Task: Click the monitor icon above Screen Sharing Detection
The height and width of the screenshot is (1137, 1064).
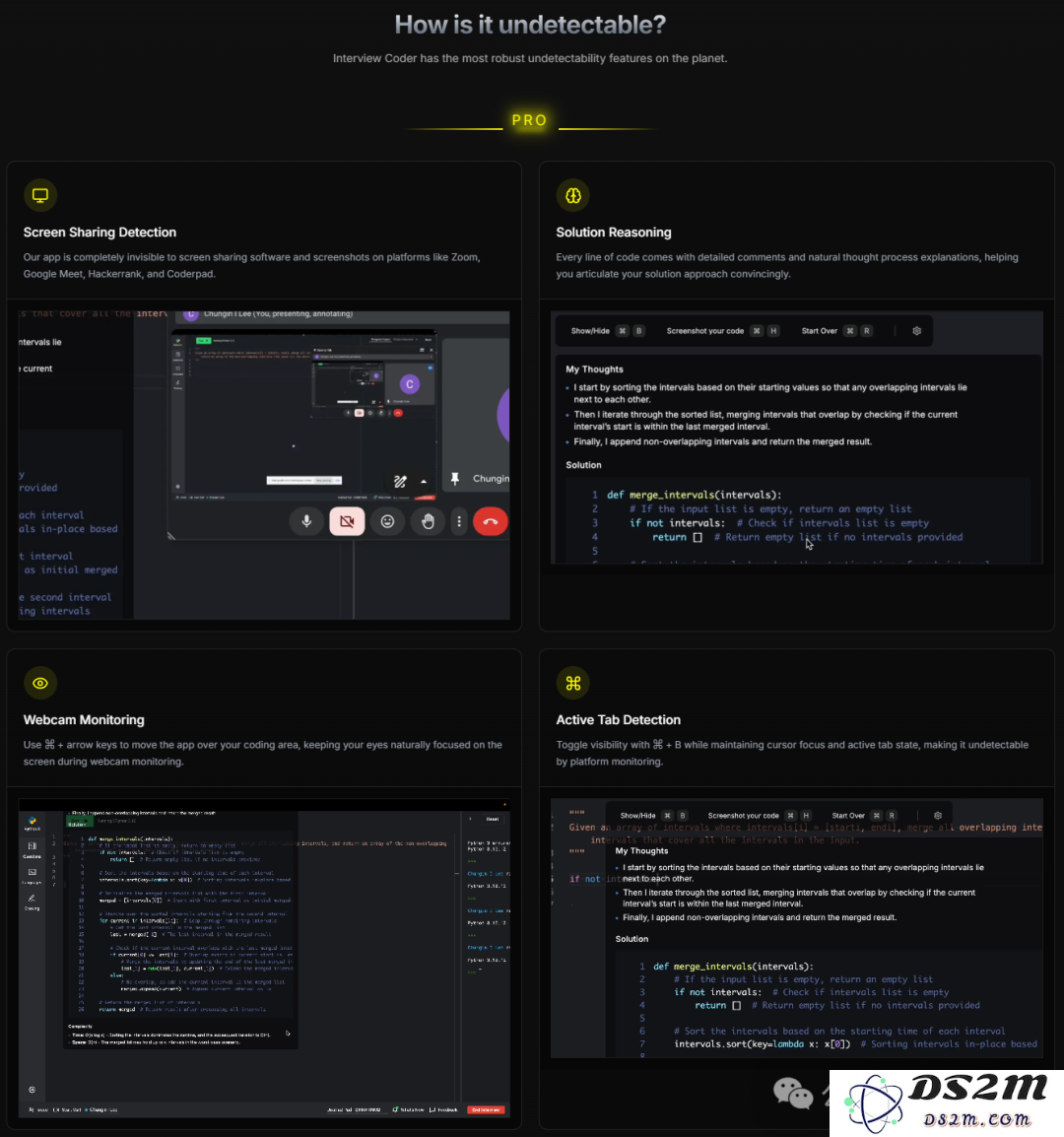Action: [39, 196]
